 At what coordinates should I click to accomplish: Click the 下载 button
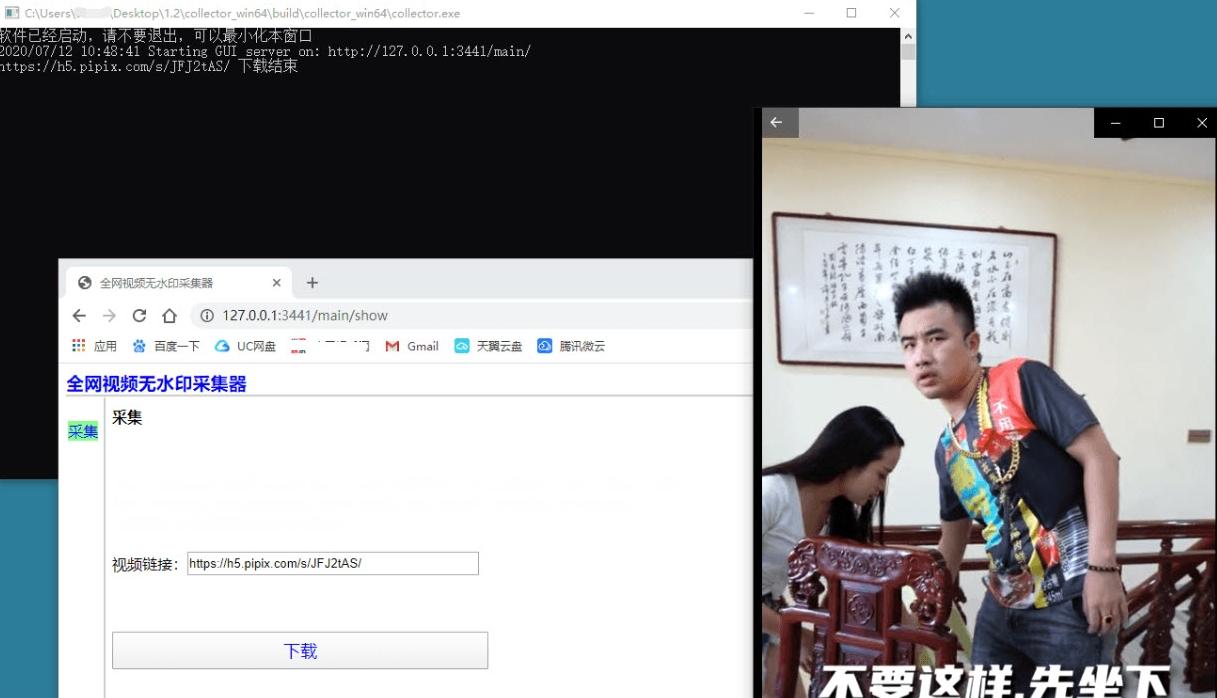(x=300, y=651)
